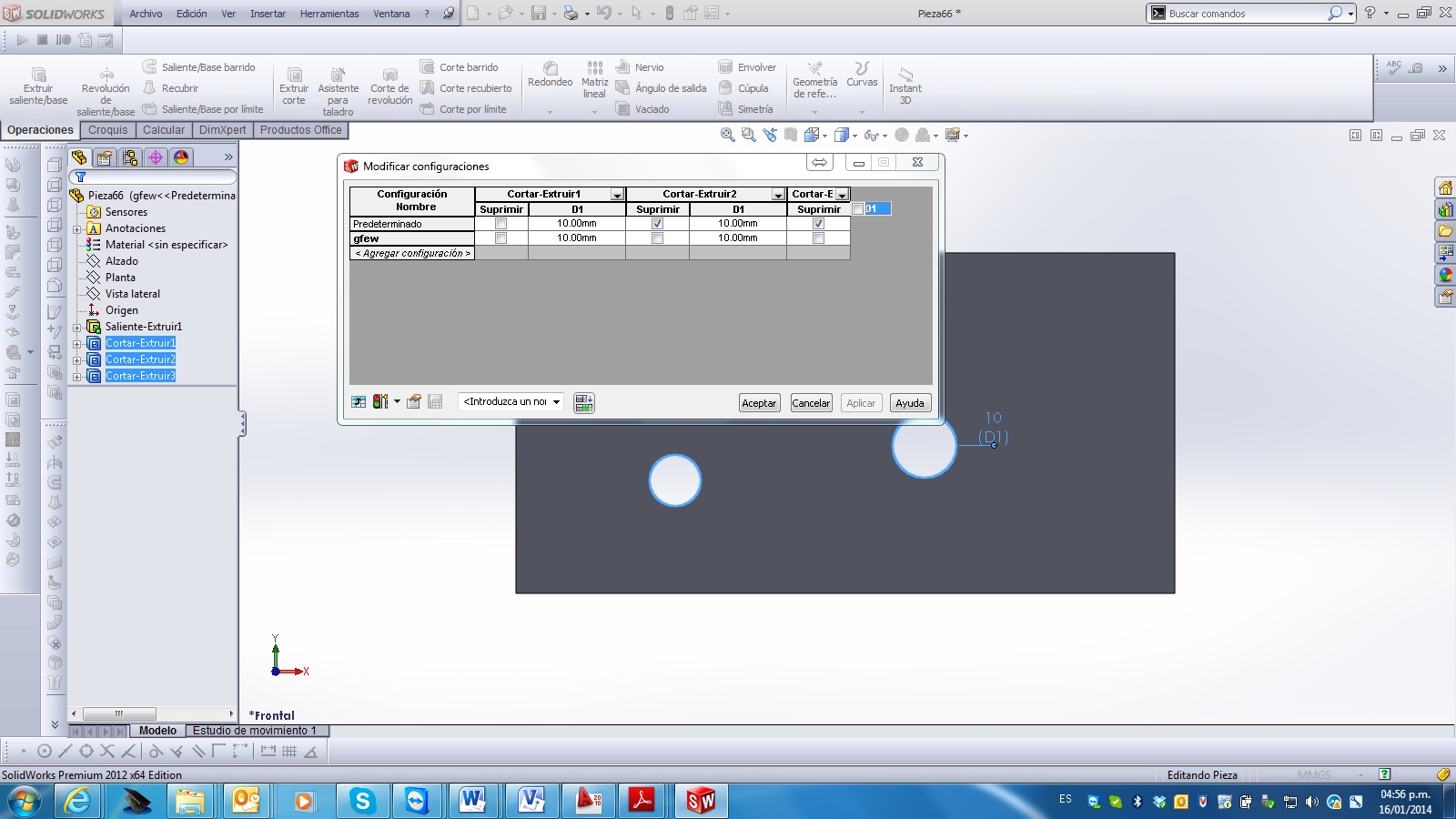The height and width of the screenshot is (819, 1456).
Task: Open the Insertar menu
Action: pyautogui.click(x=268, y=14)
